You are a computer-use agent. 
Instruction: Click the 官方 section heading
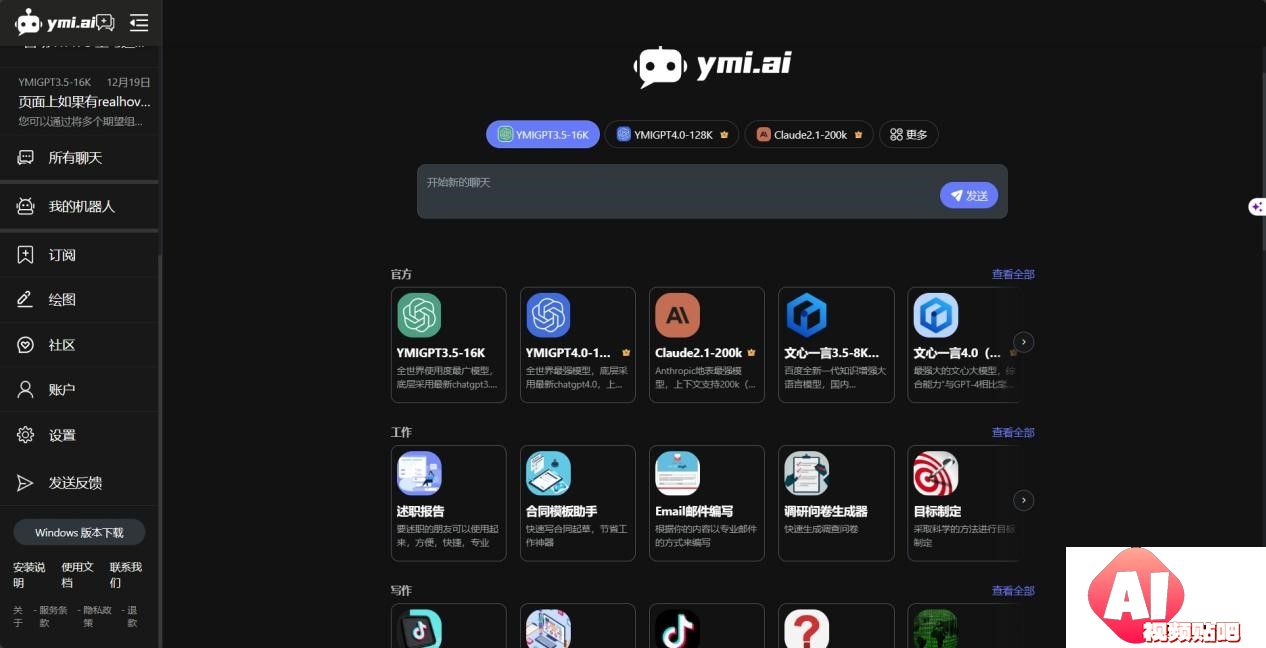(x=401, y=274)
